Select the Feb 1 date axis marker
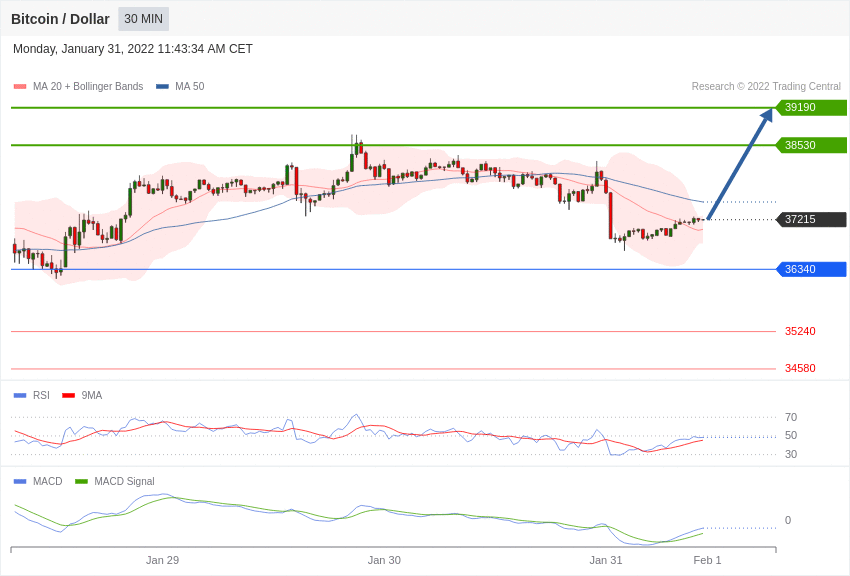The width and height of the screenshot is (850, 576). pyautogui.click(x=707, y=560)
